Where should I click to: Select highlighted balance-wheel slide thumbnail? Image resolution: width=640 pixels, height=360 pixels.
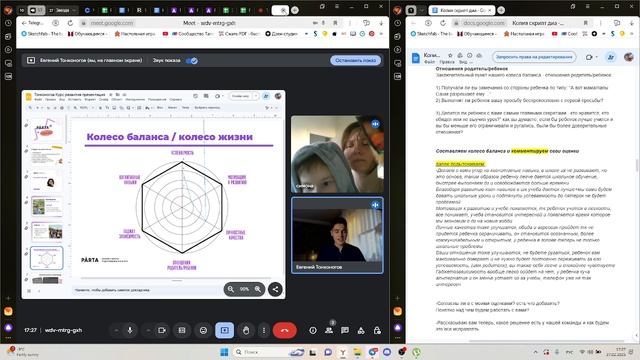(x=47, y=258)
